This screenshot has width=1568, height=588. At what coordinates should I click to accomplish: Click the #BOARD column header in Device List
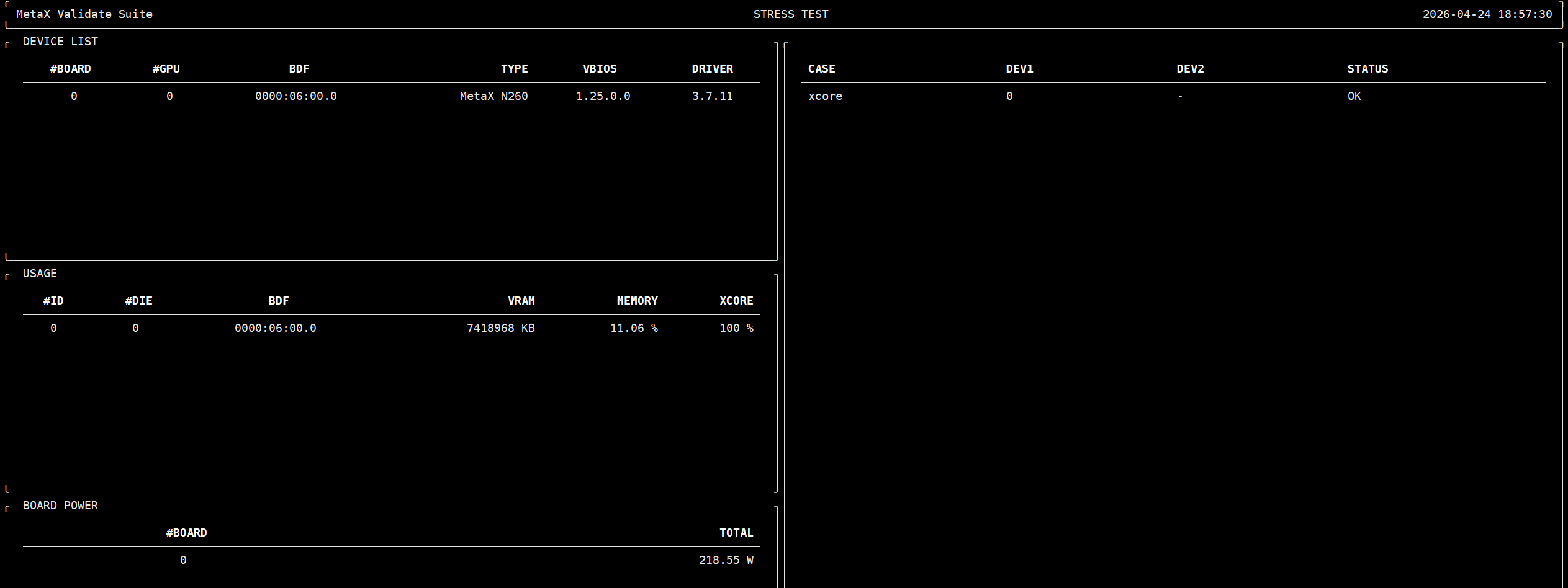pyautogui.click(x=70, y=69)
